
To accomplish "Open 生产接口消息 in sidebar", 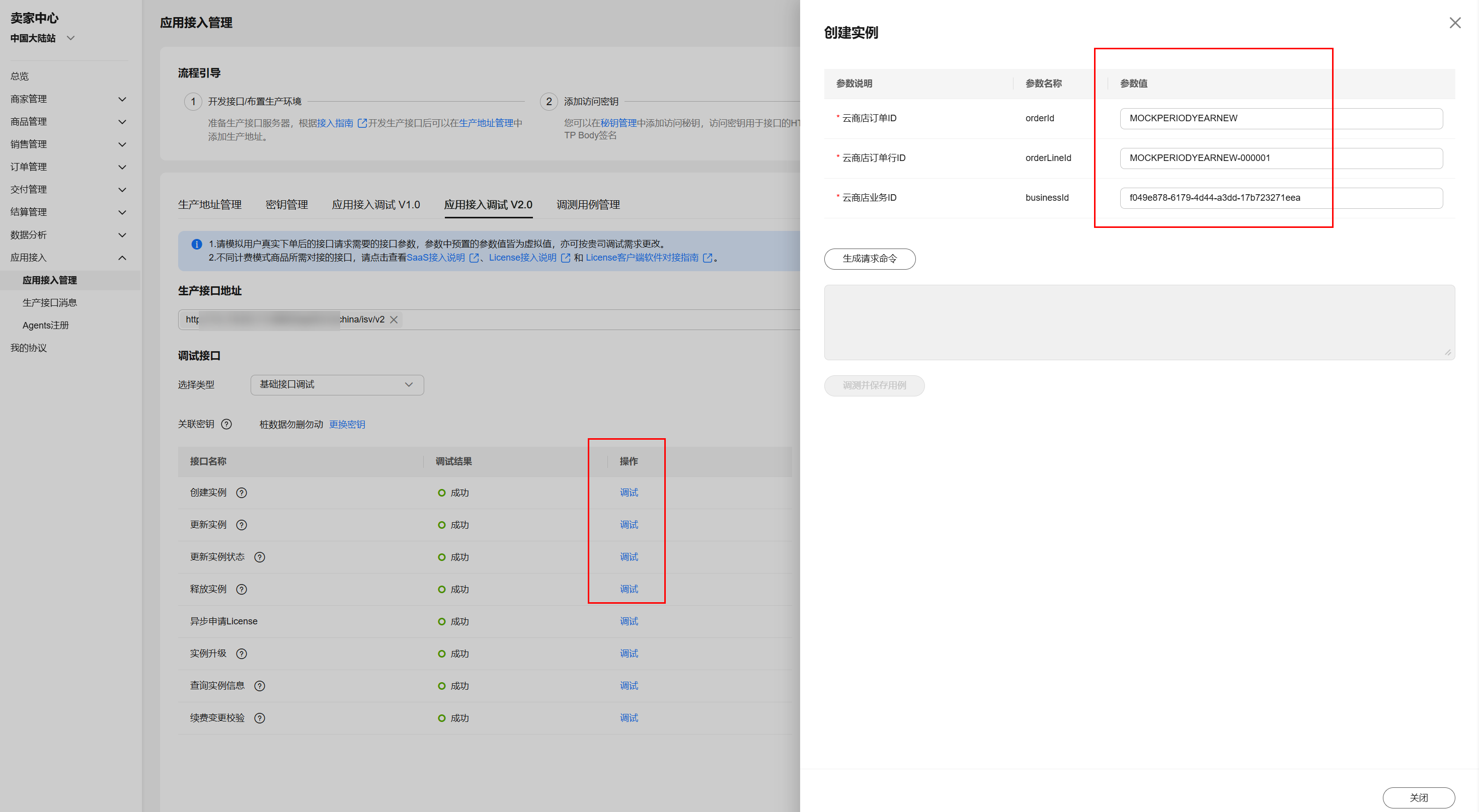I will tap(49, 302).
